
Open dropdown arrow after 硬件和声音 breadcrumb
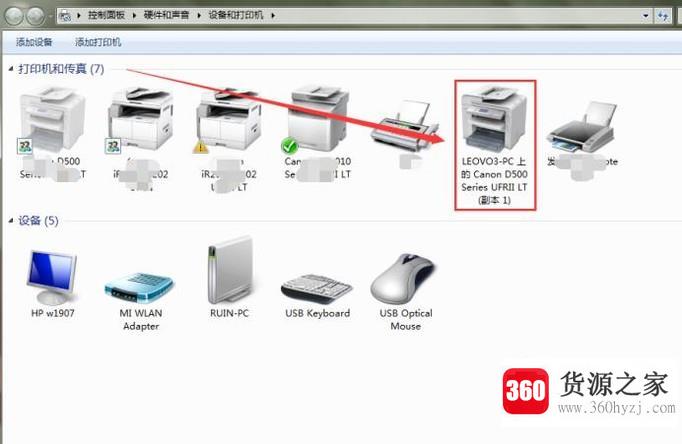pyautogui.click(x=199, y=15)
